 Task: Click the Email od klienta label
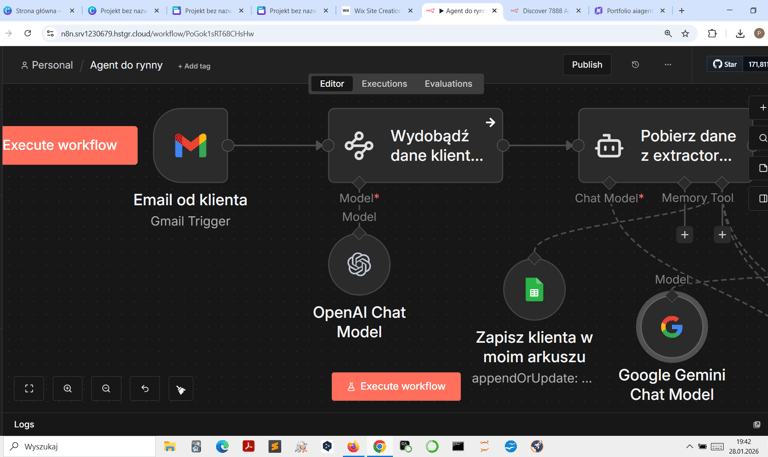[190, 200]
